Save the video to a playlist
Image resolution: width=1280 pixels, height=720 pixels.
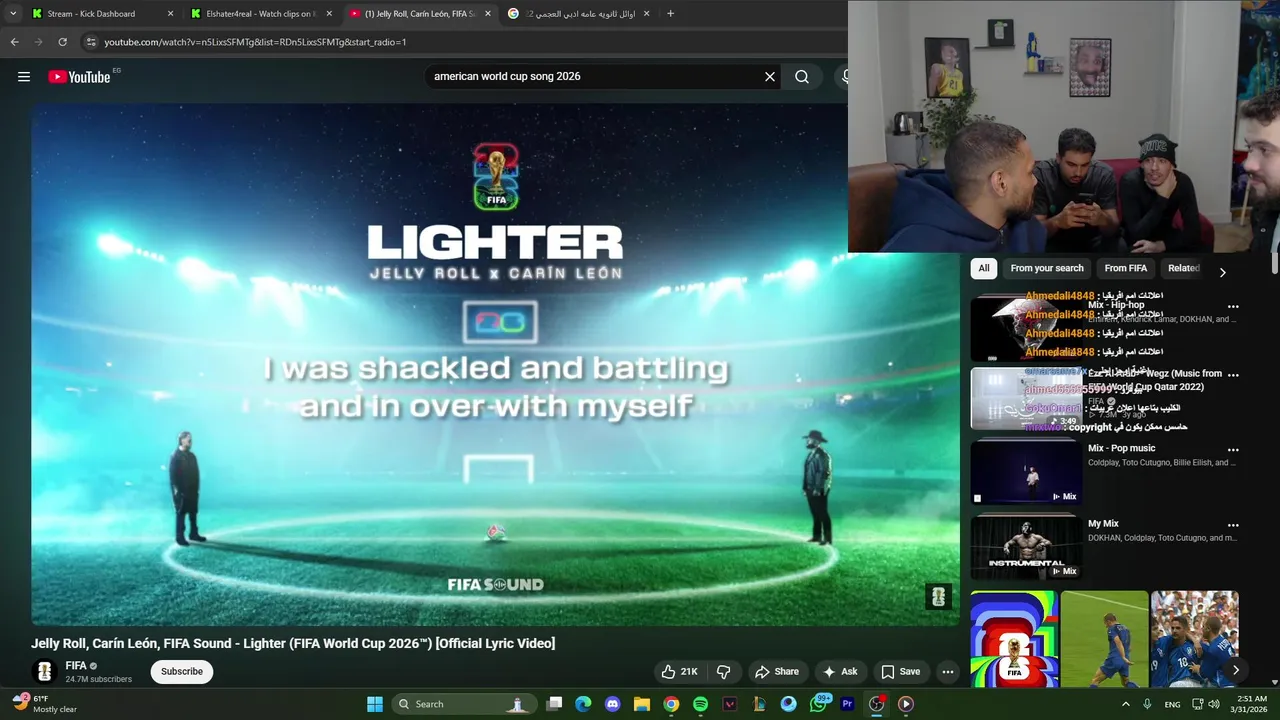pos(900,672)
